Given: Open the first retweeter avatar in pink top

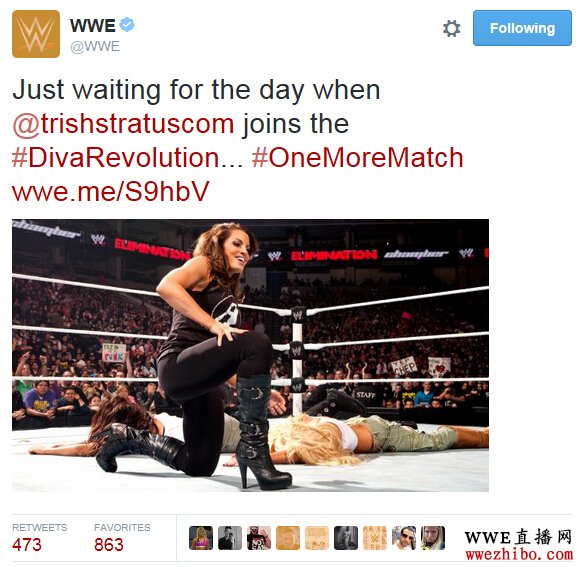Looking at the screenshot, I should [201, 538].
